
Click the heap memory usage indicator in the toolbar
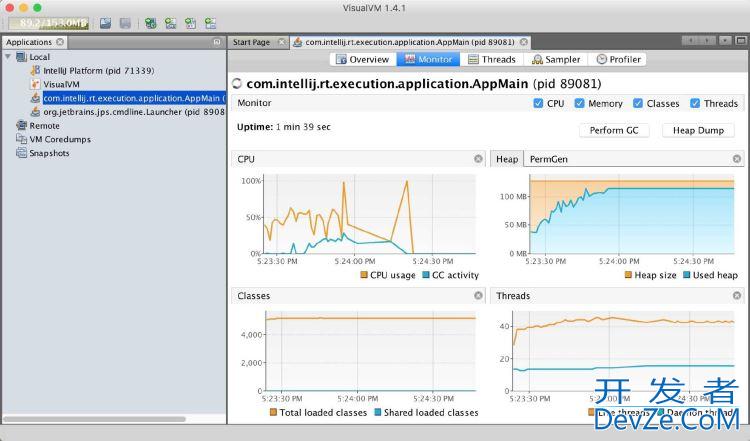coord(49,23)
